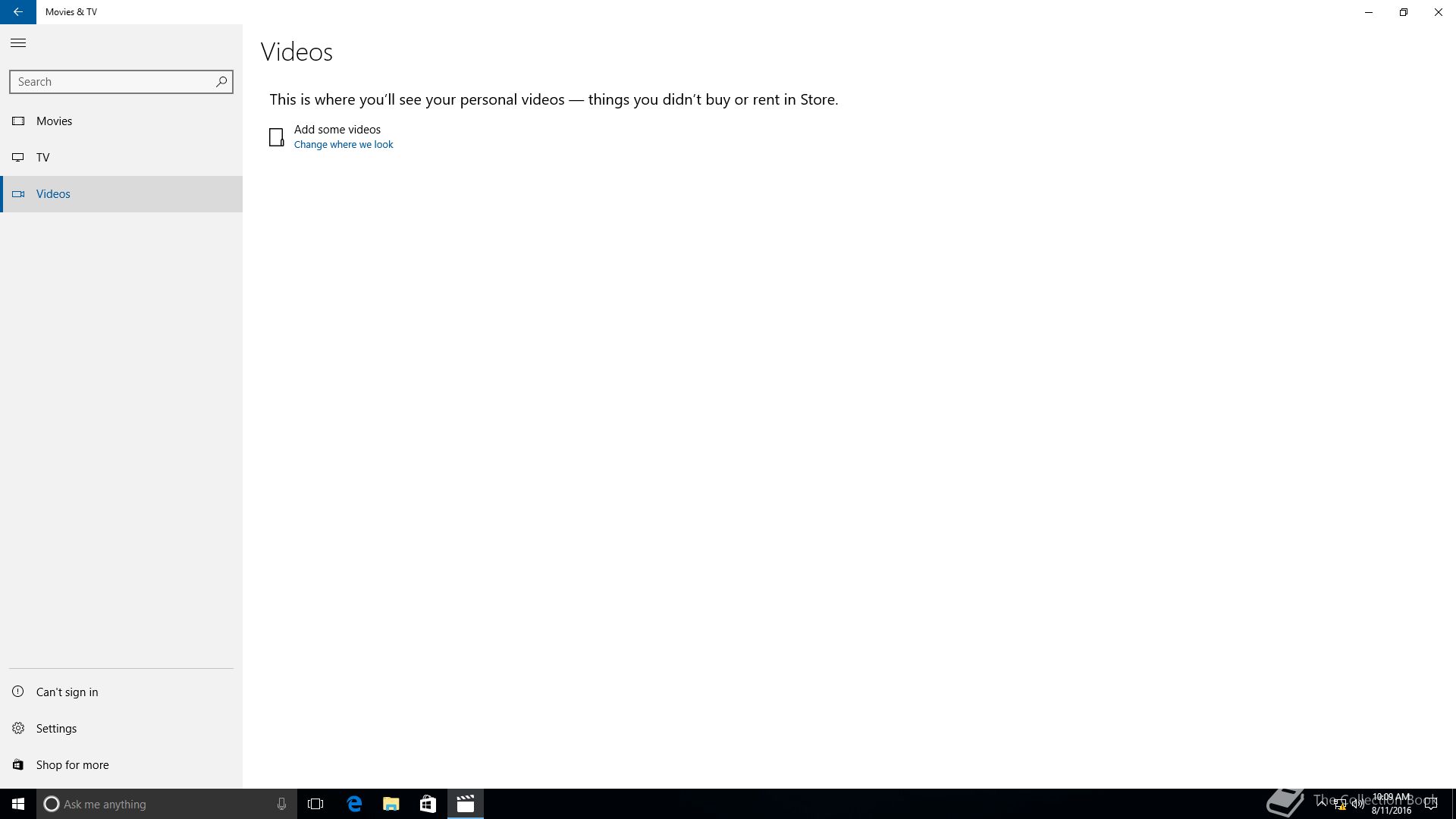Select the Videos section
Screen dimensions: 1456x819
pos(121,194)
